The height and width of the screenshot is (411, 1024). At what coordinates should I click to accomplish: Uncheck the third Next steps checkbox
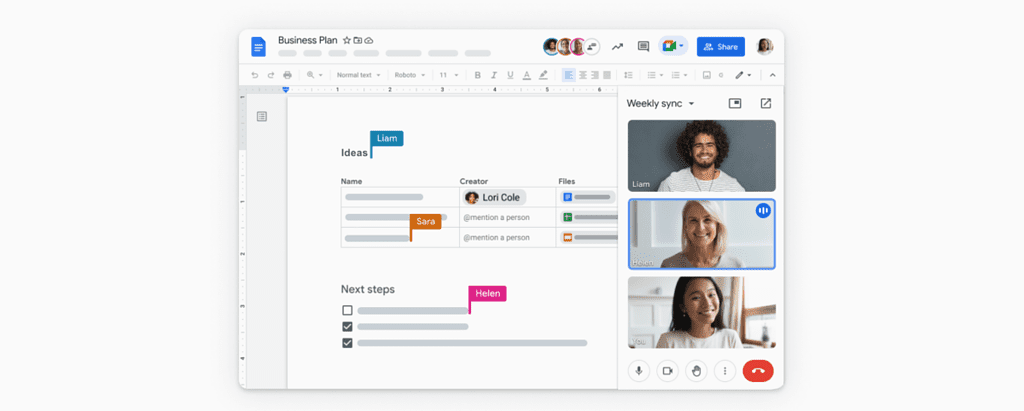coord(347,342)
